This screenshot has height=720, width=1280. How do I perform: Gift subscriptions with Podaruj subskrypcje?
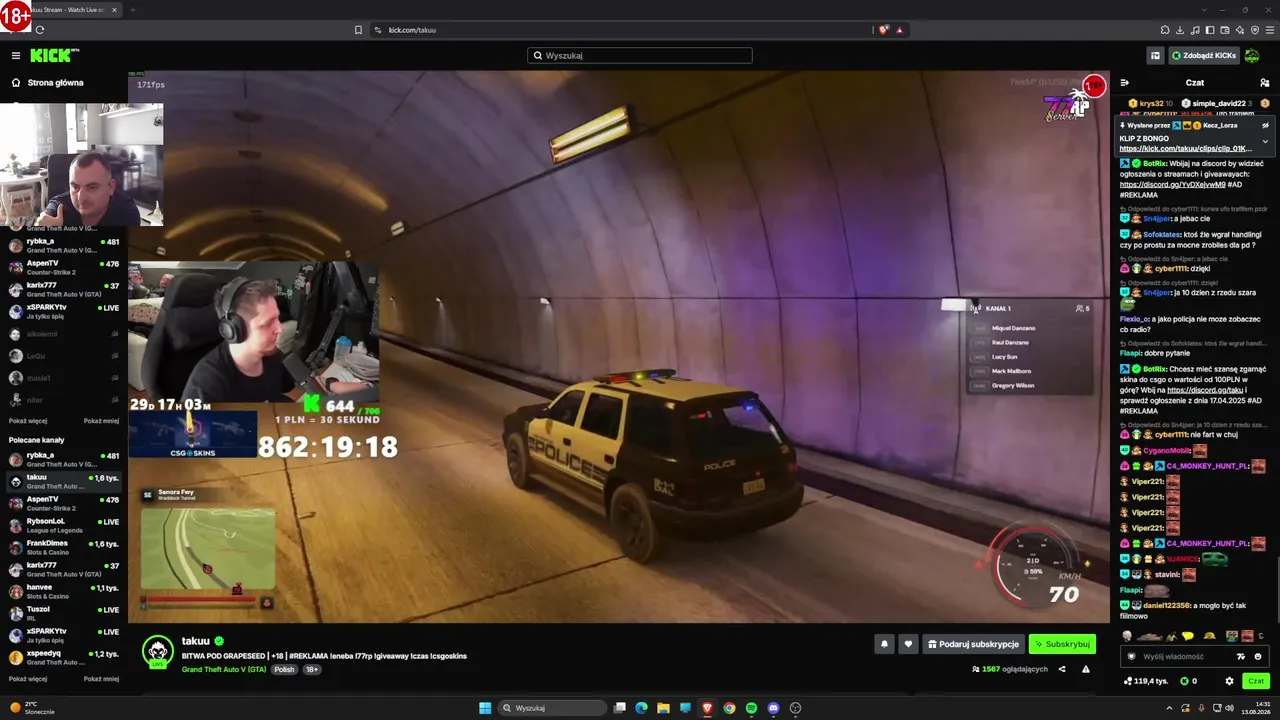pyautogui.click(x=973, y=644)
